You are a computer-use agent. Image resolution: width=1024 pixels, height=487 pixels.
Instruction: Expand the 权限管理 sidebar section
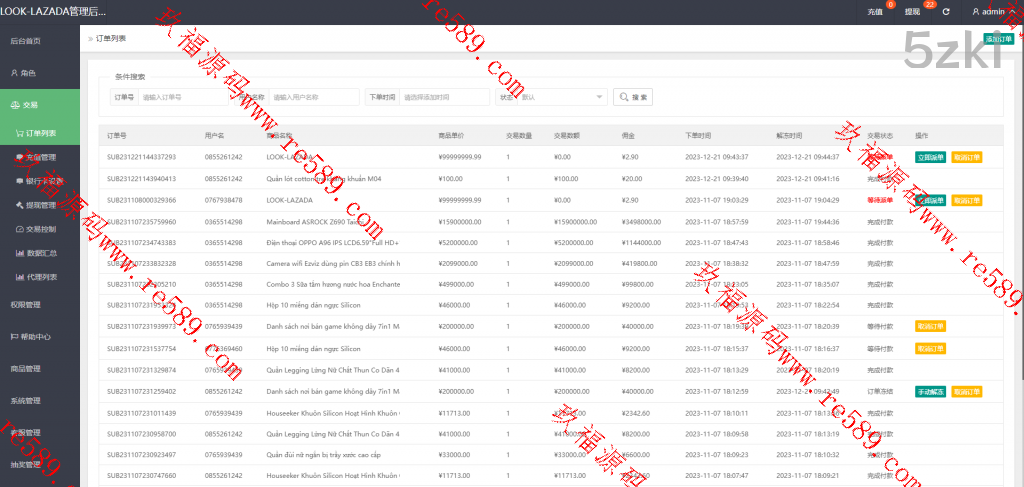click(x=26, y=304)
